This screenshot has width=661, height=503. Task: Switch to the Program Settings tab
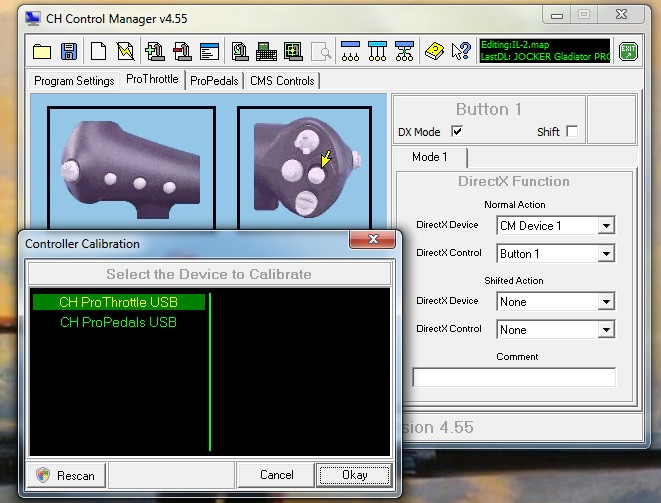click(x=74, y=81)
